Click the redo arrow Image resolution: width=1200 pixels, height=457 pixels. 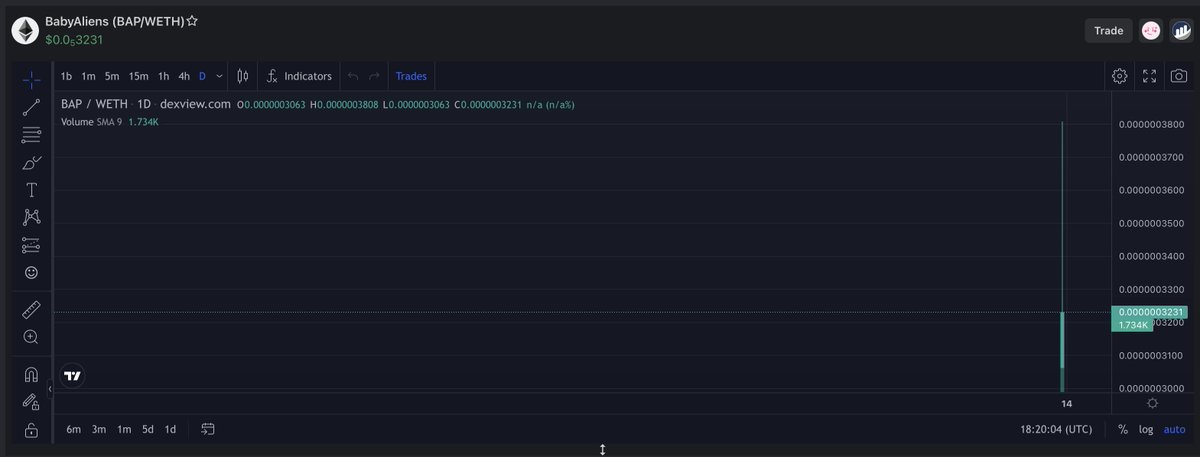pos(374,76)
